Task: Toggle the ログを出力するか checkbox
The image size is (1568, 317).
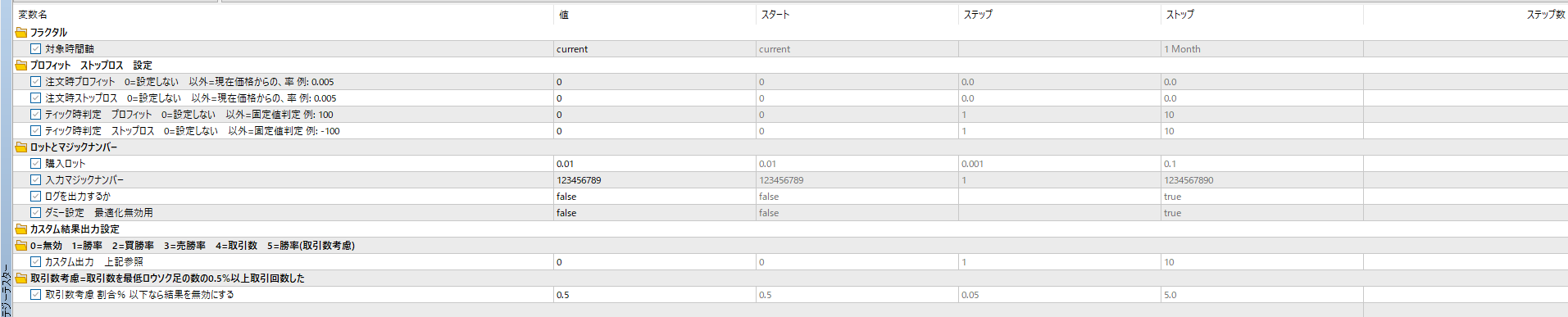Action: (36, 197)
